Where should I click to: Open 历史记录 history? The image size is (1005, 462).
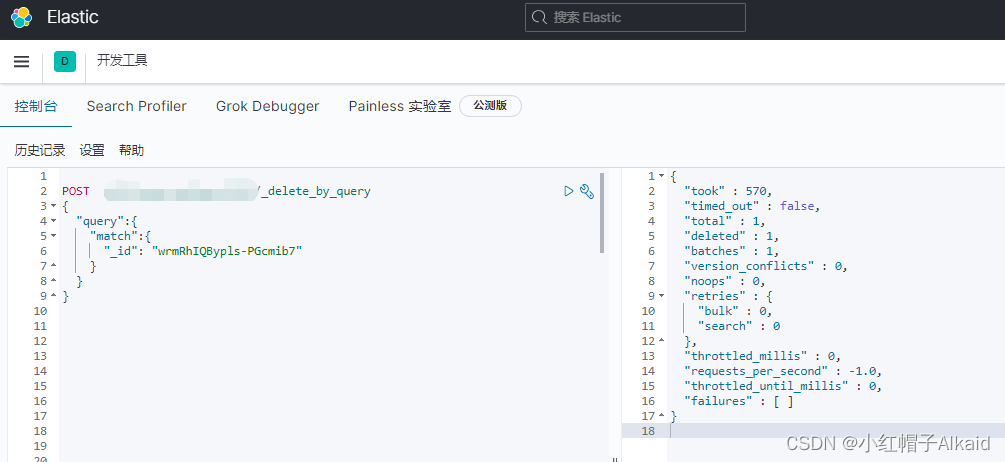coord(40,151)
